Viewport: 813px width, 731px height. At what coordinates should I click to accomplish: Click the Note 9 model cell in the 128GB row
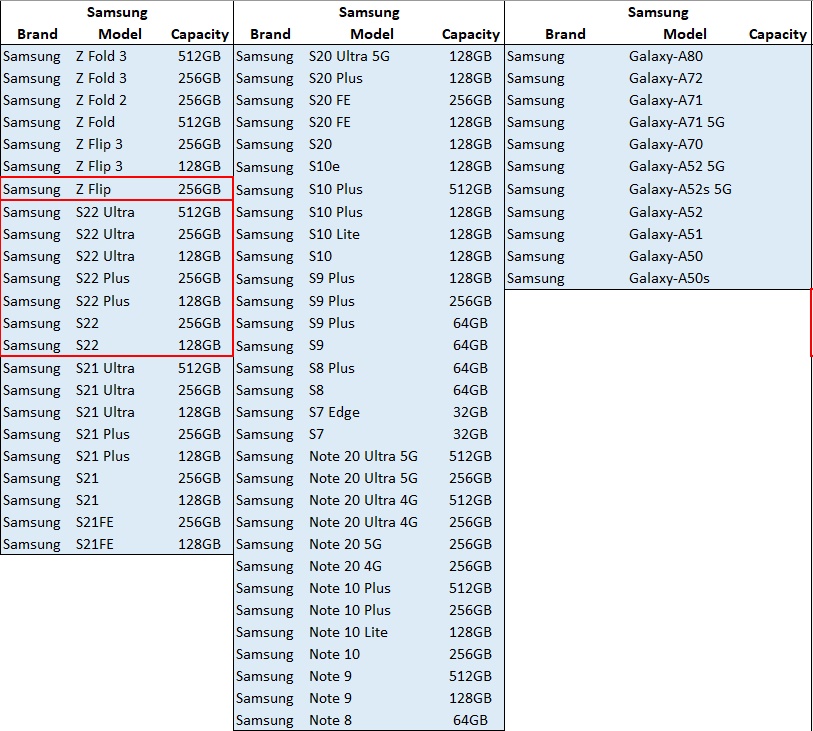pyautogui.click(x=330, y=698)
